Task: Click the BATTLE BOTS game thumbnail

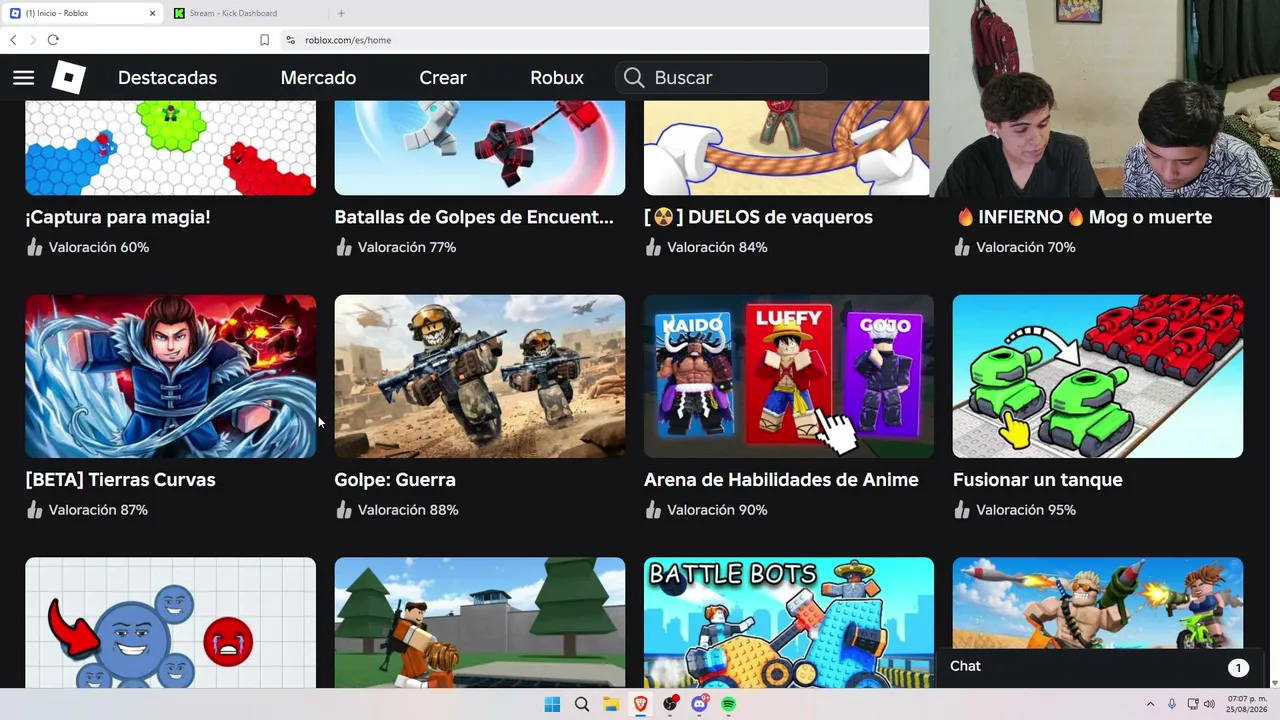Action: [x=789, y=623]
